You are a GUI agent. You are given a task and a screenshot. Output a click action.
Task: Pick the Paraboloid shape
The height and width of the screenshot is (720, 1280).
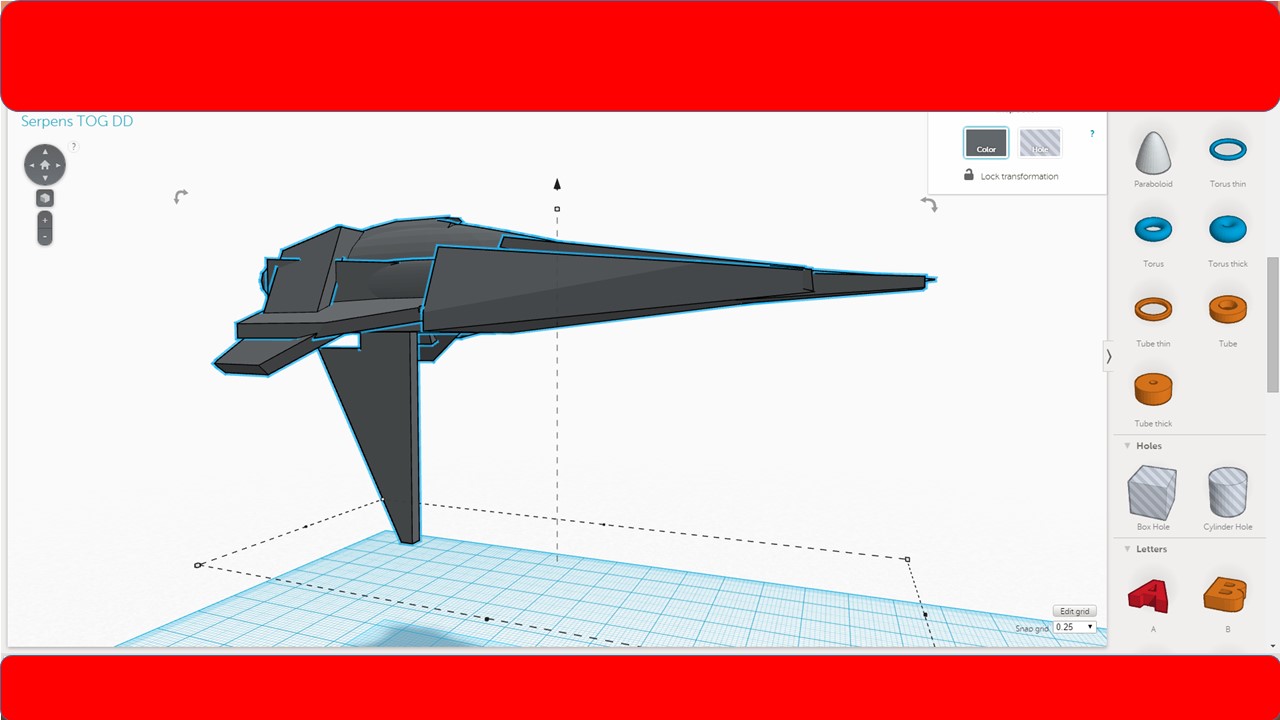(1153, 151)
